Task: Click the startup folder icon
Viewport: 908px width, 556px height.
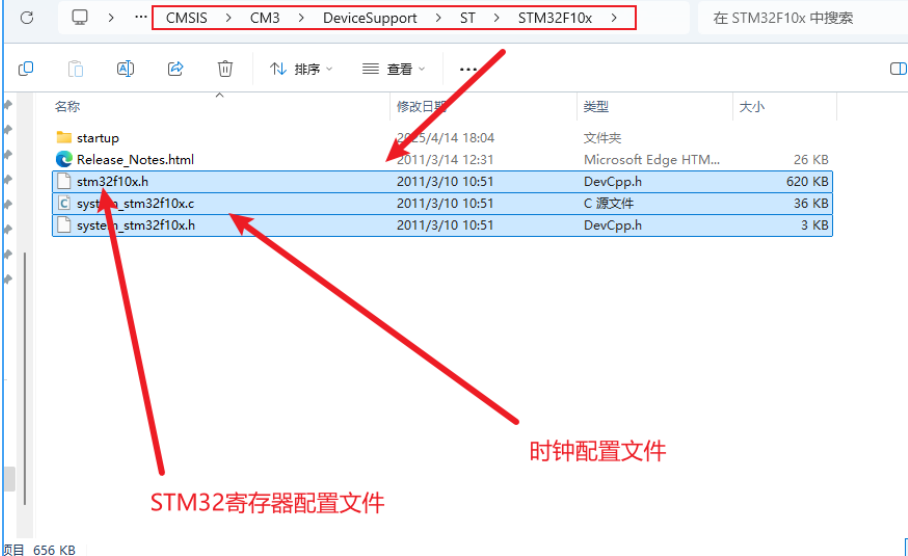Action: [x=64, y=137]
